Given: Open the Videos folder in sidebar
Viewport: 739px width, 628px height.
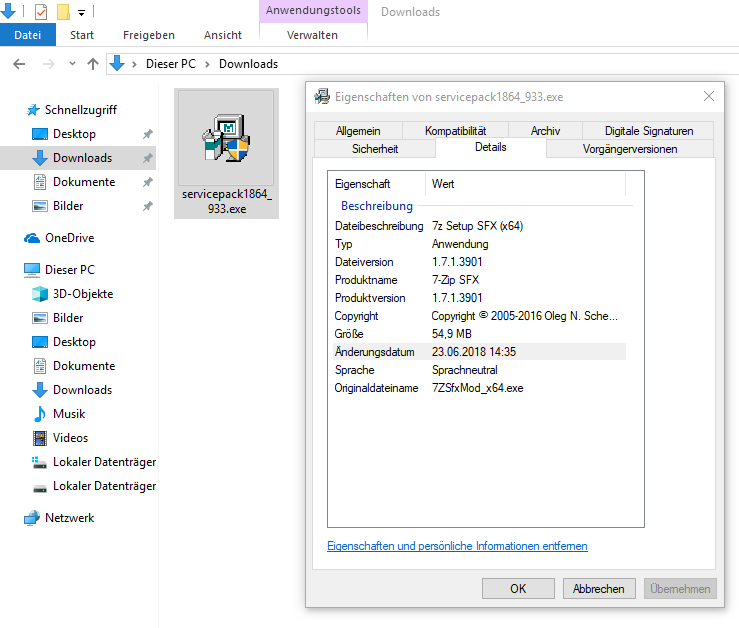Looking at the screenshot, I should tap(70, 438).
